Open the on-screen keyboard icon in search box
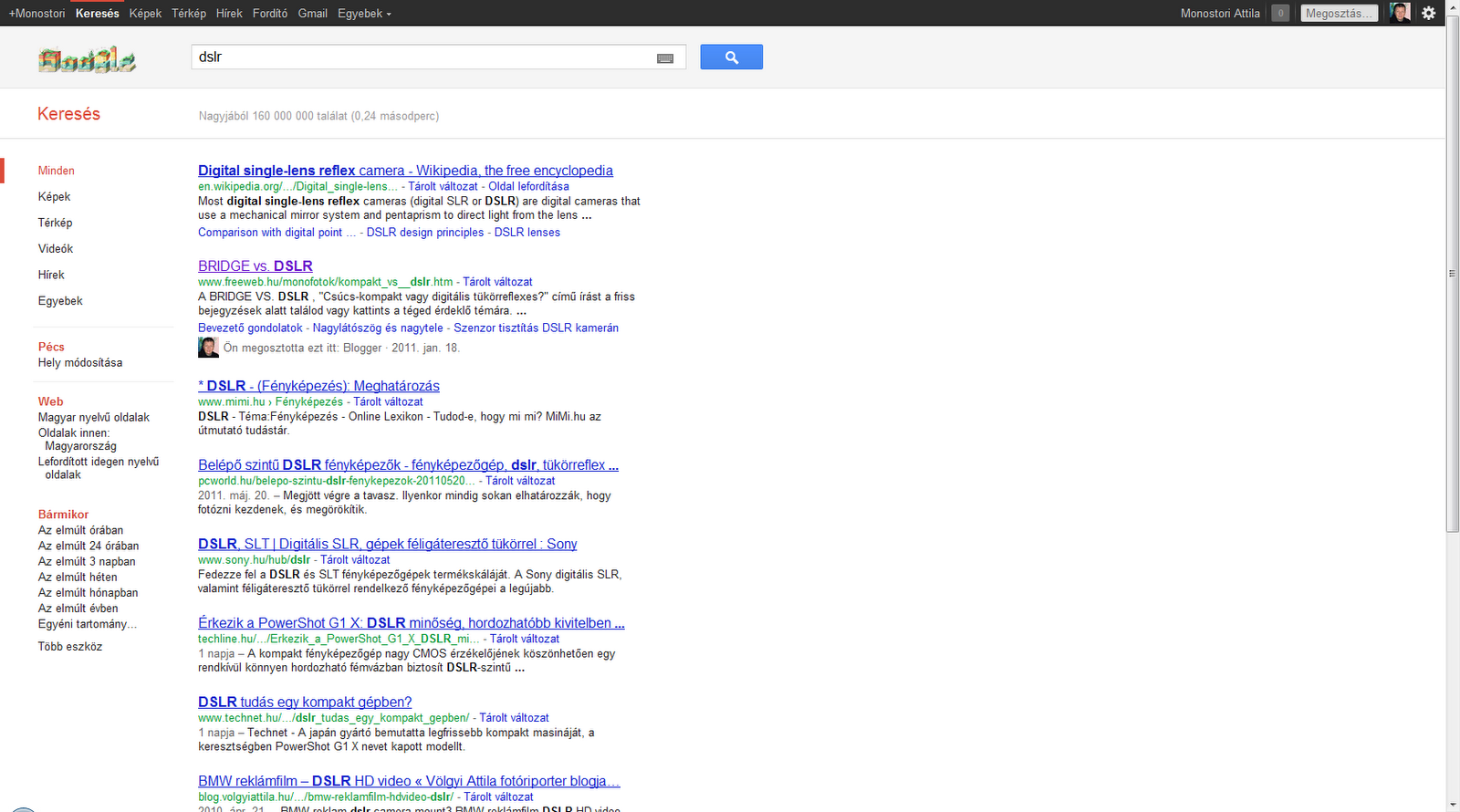1460x812 pixels. [665, 58]
